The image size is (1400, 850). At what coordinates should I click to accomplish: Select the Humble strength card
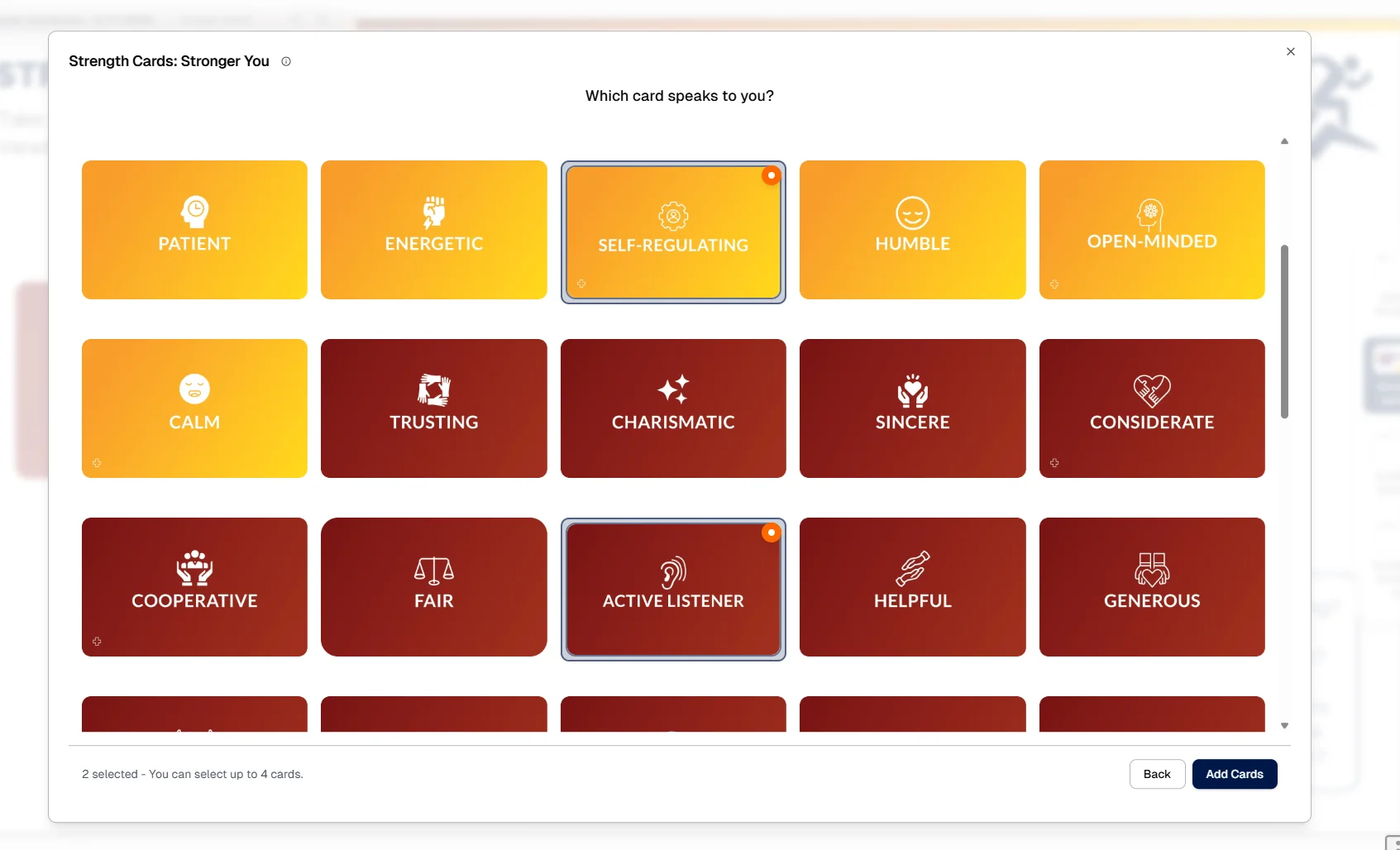(x=911, y=230)
